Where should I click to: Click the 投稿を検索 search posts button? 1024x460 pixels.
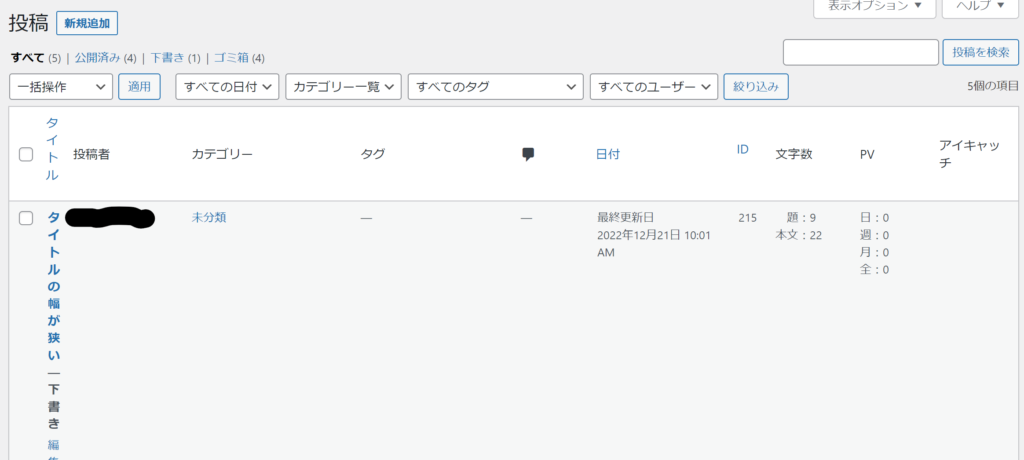[x=980, y=52]
